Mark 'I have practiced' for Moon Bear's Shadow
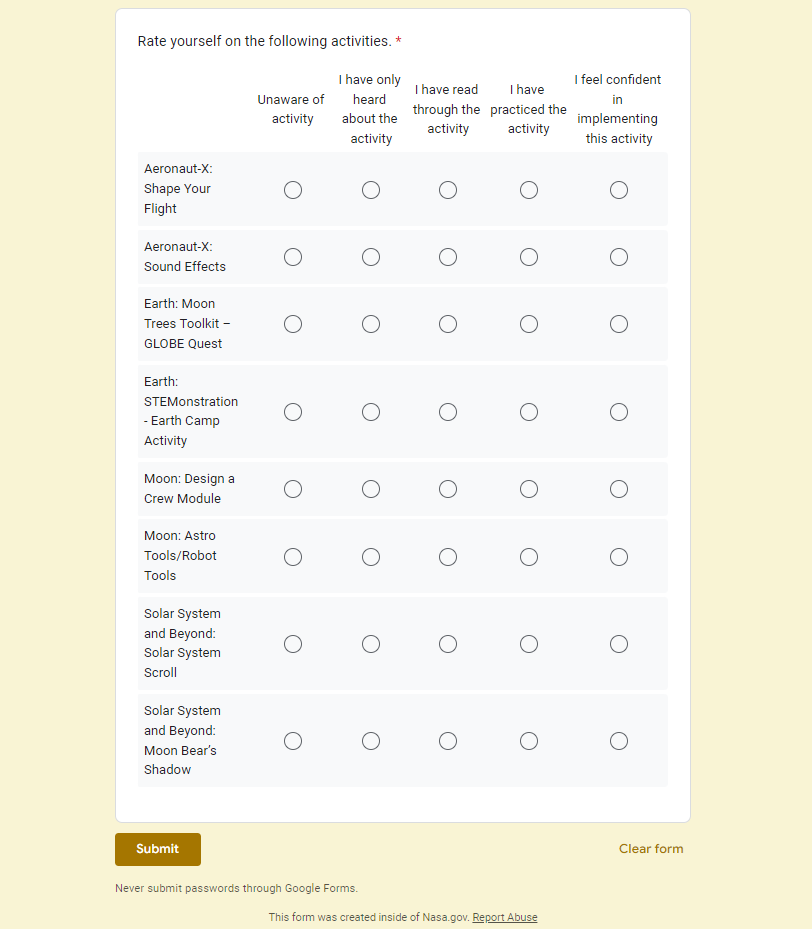 [x=529, y=741]
